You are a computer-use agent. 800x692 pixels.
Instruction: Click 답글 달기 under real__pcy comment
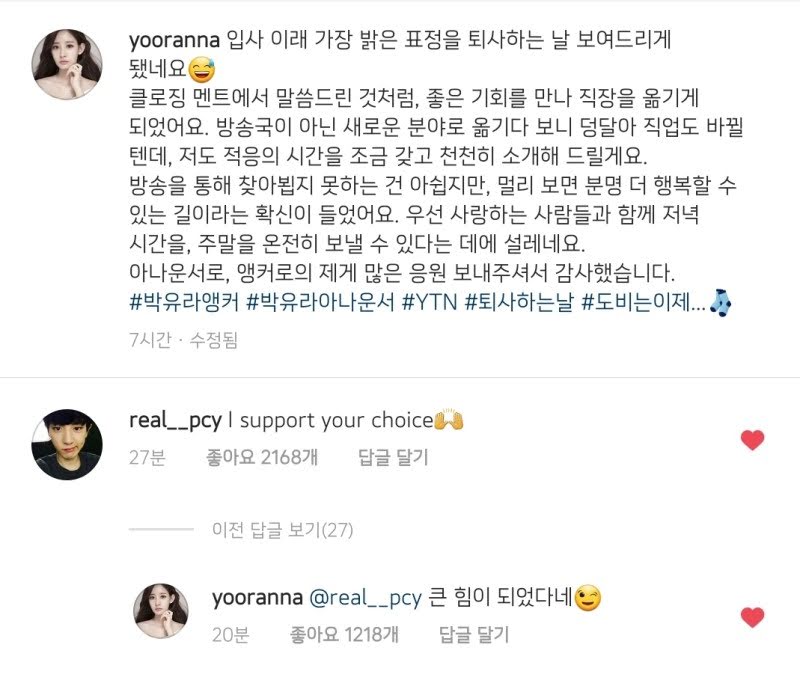pos(393,457)
